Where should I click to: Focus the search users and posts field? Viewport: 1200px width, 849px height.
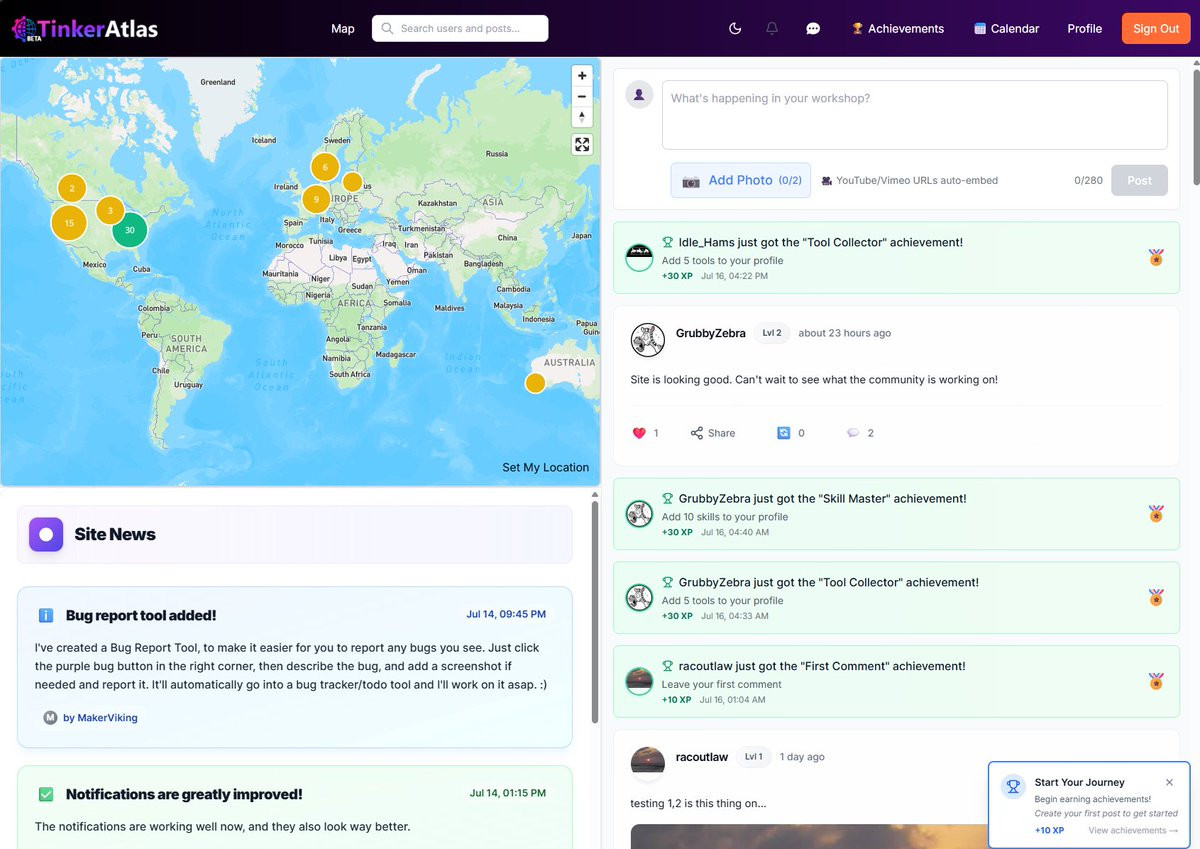(460, 29)
